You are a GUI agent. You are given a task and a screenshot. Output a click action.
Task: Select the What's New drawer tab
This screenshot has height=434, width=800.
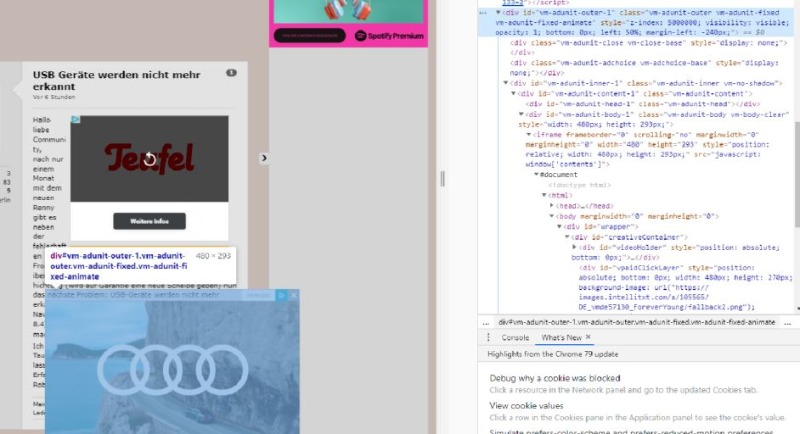[x=561, y=338]
